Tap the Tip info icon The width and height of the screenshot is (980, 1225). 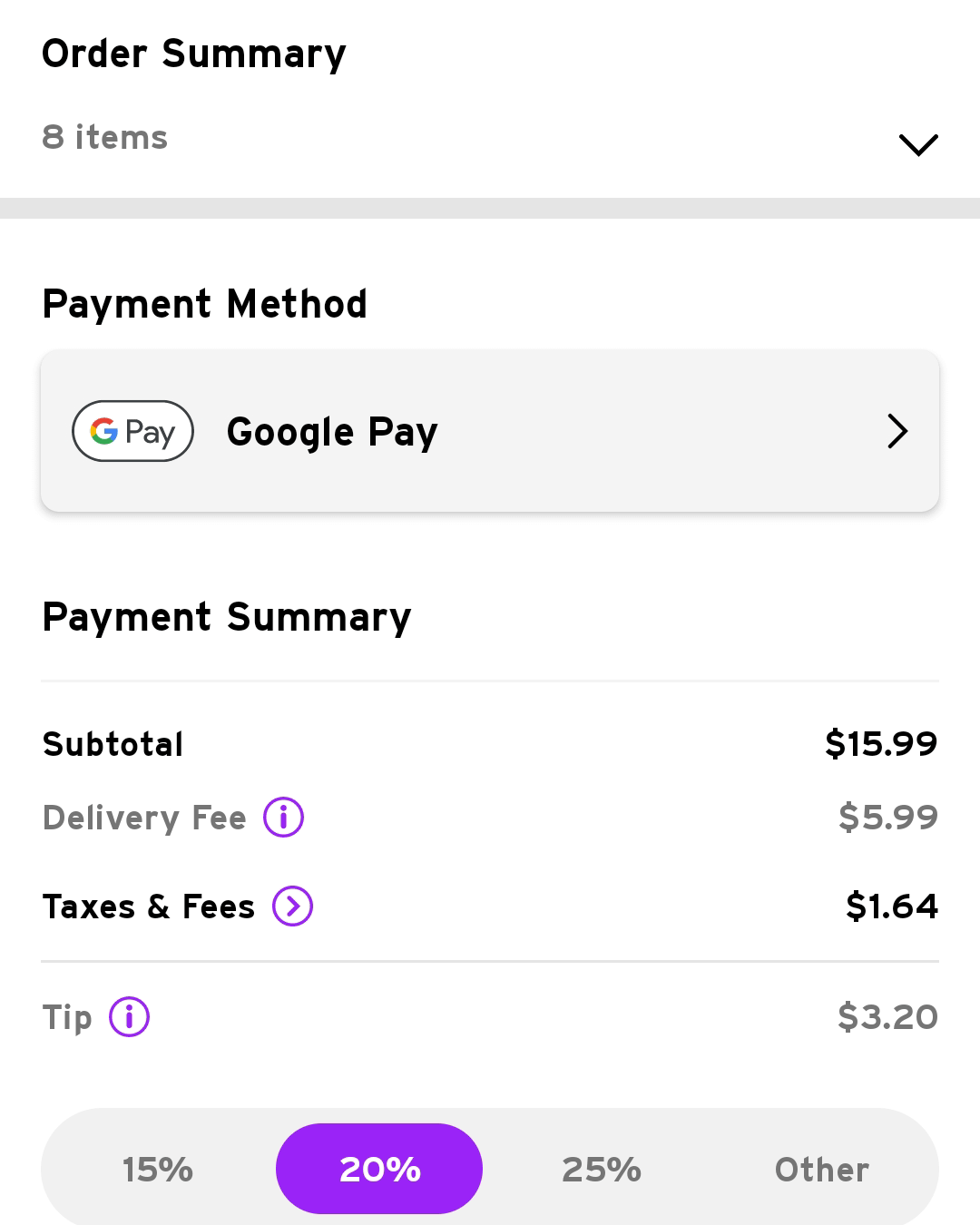coord(129,1017)
